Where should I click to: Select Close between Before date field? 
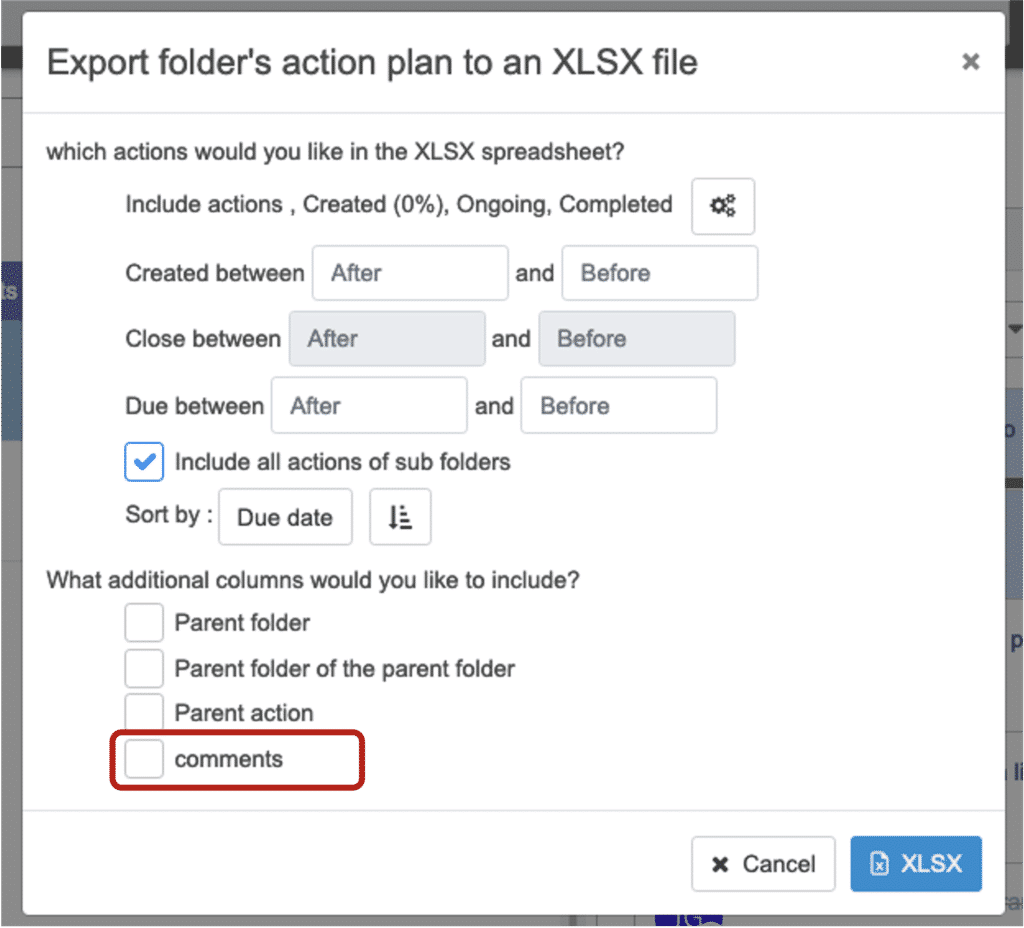636,339
